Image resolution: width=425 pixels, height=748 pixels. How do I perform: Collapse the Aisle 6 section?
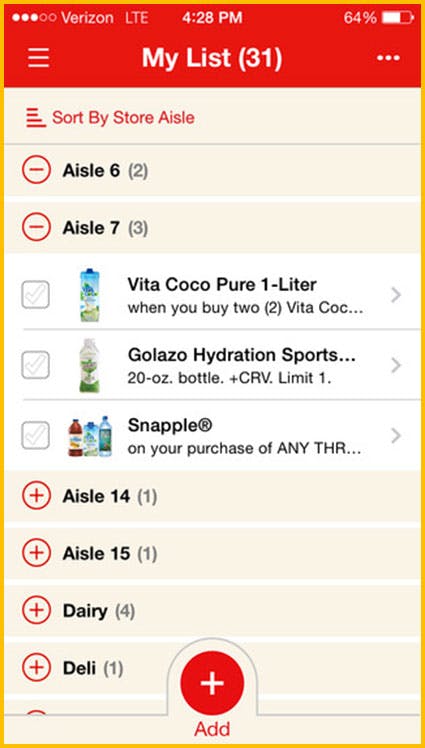click(x=36, y=170)
